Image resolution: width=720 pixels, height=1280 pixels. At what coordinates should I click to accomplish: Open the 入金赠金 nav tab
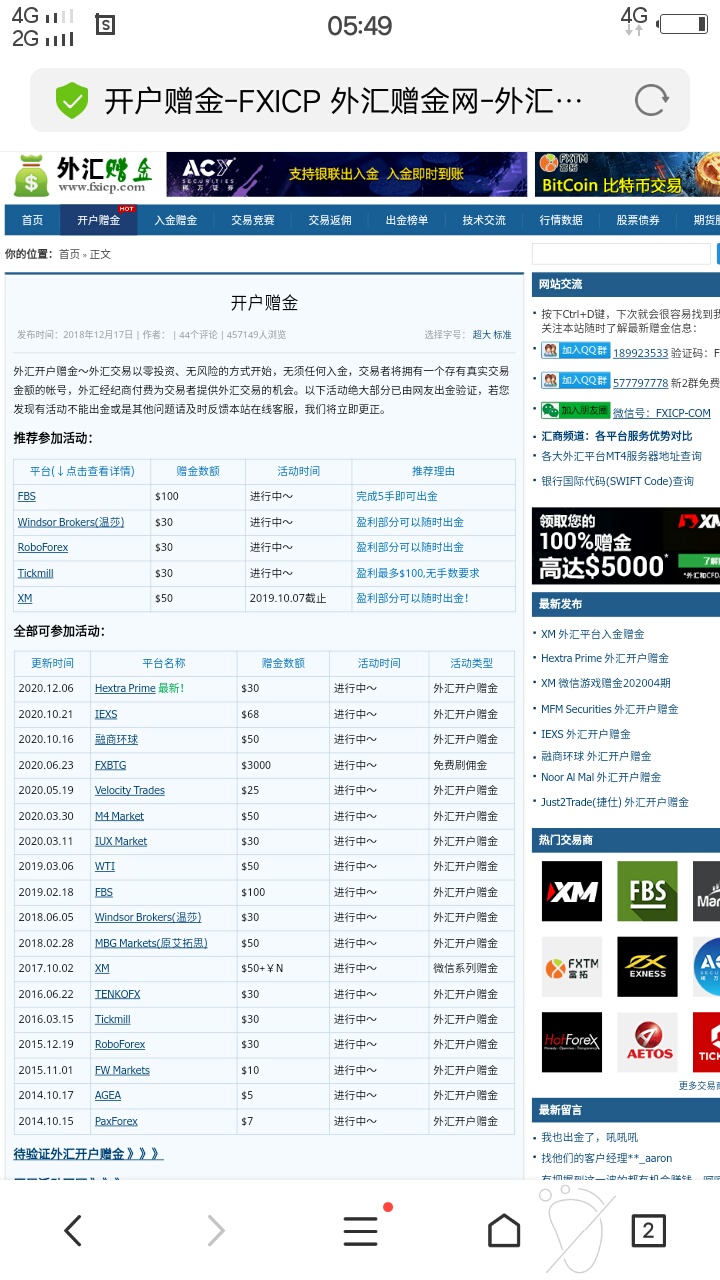click(x=175, y=220)
